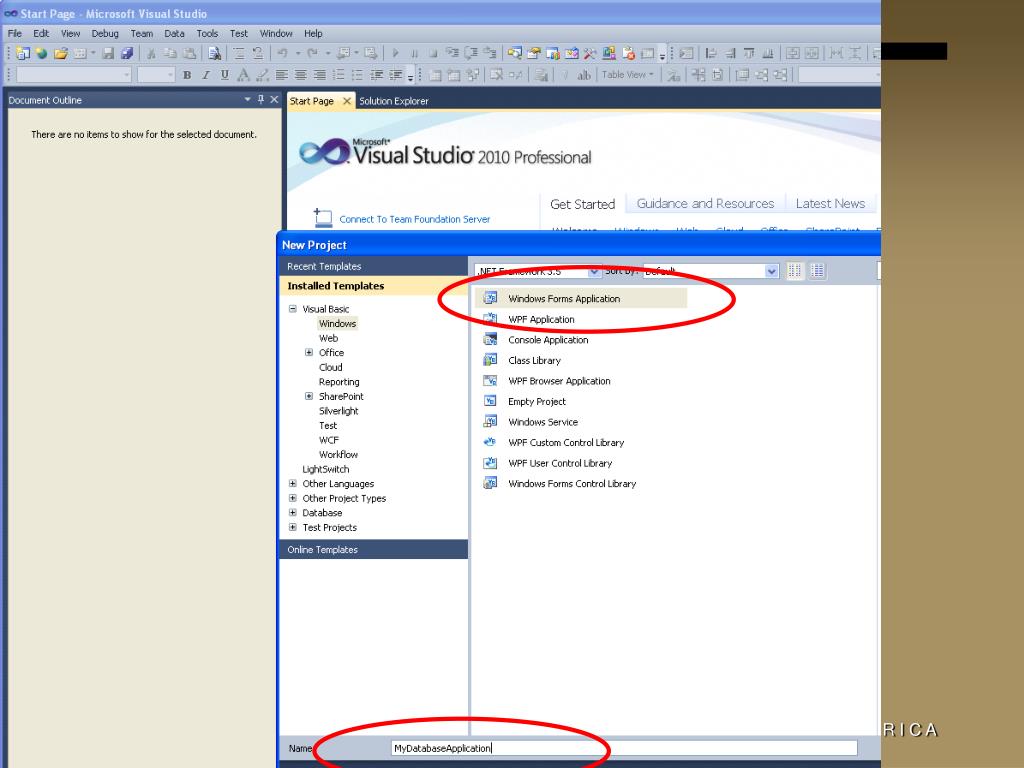Click Connect To Team Foundation Server link
1024x768 pixels.
tap(415, 219)
